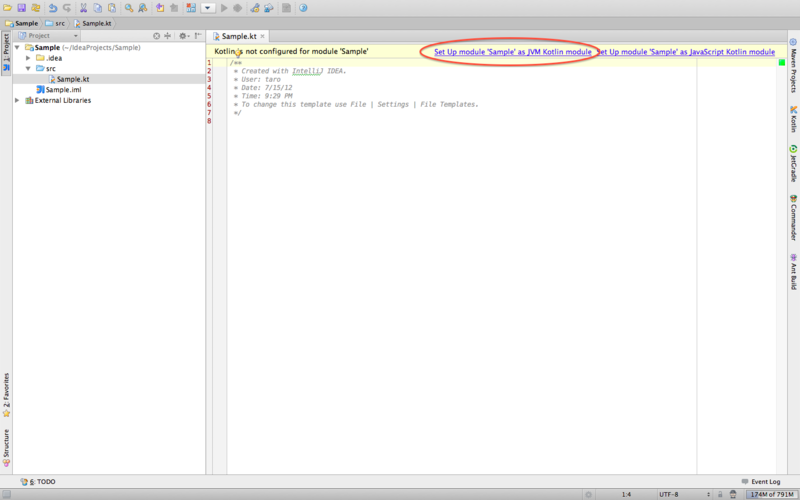Open Settings via wrench toolbar icon
This screenshot has width=800, height=500.
tap(255, 8)
